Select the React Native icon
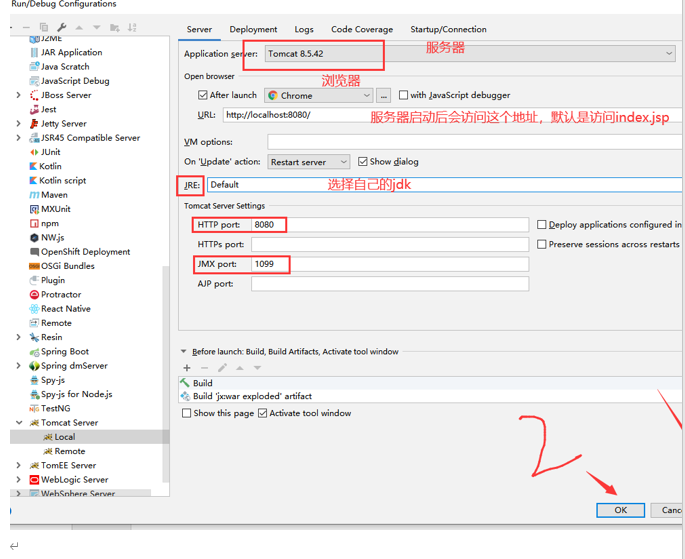 34,309
